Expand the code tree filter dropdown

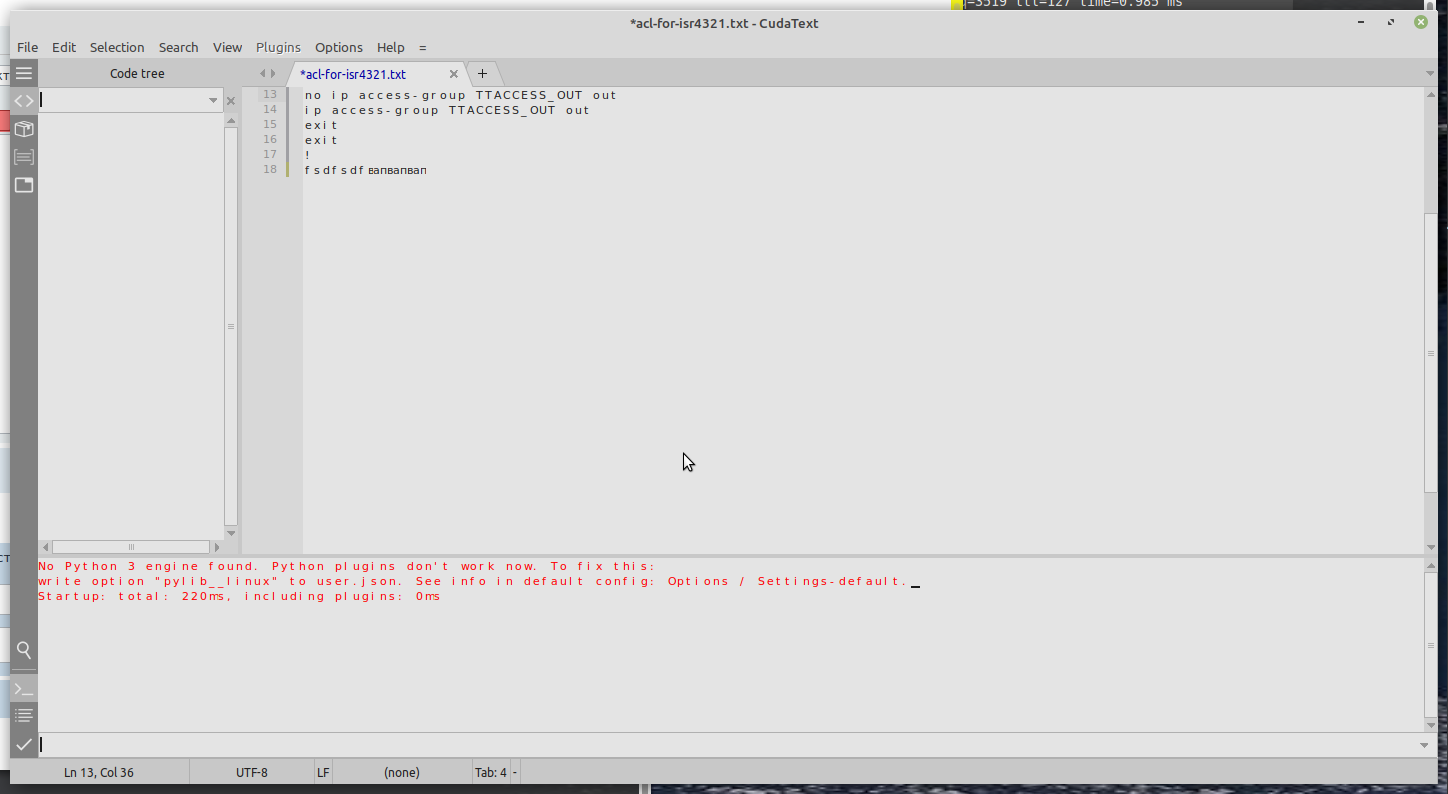[213, 100]
